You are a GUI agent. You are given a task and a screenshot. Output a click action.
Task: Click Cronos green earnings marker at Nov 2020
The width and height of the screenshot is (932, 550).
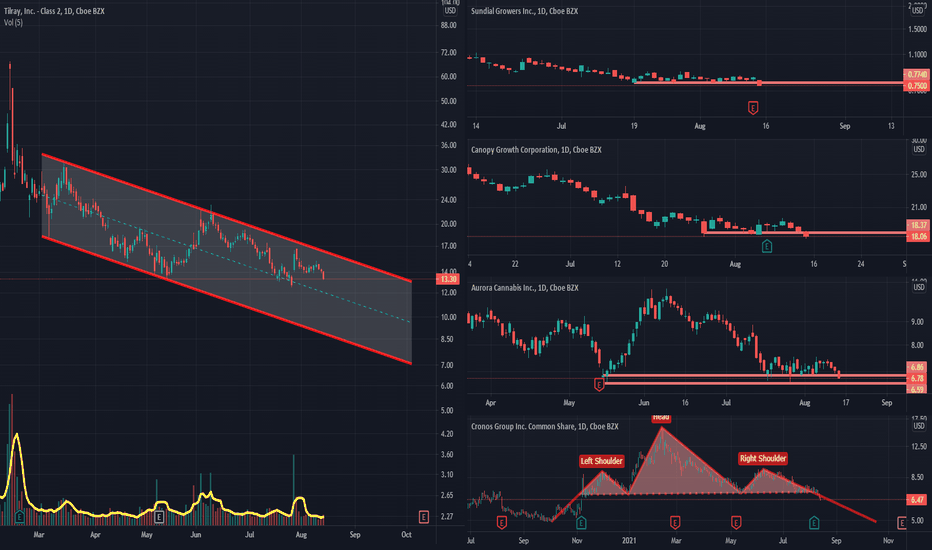[581, 523]
